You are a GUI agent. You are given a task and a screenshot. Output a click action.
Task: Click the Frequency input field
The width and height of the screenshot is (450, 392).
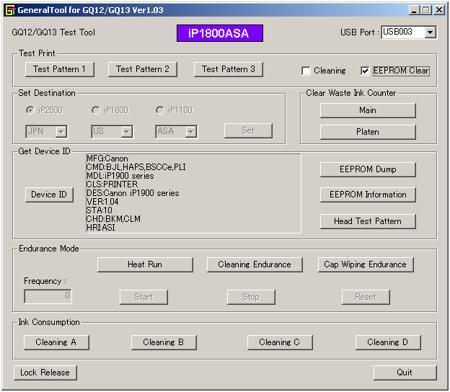click(x=48, y=296)
